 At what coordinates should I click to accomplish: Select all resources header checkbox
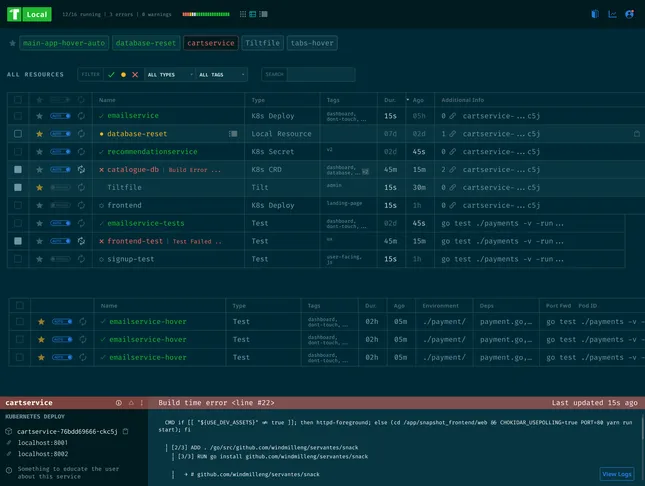click(18, 100)
